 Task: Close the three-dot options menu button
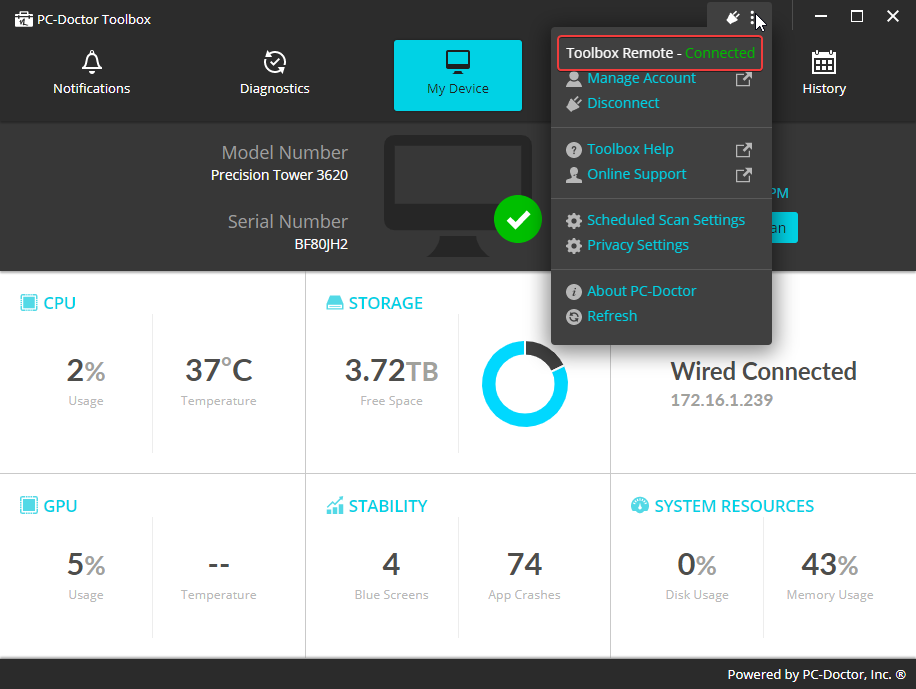tap(752, 18)
